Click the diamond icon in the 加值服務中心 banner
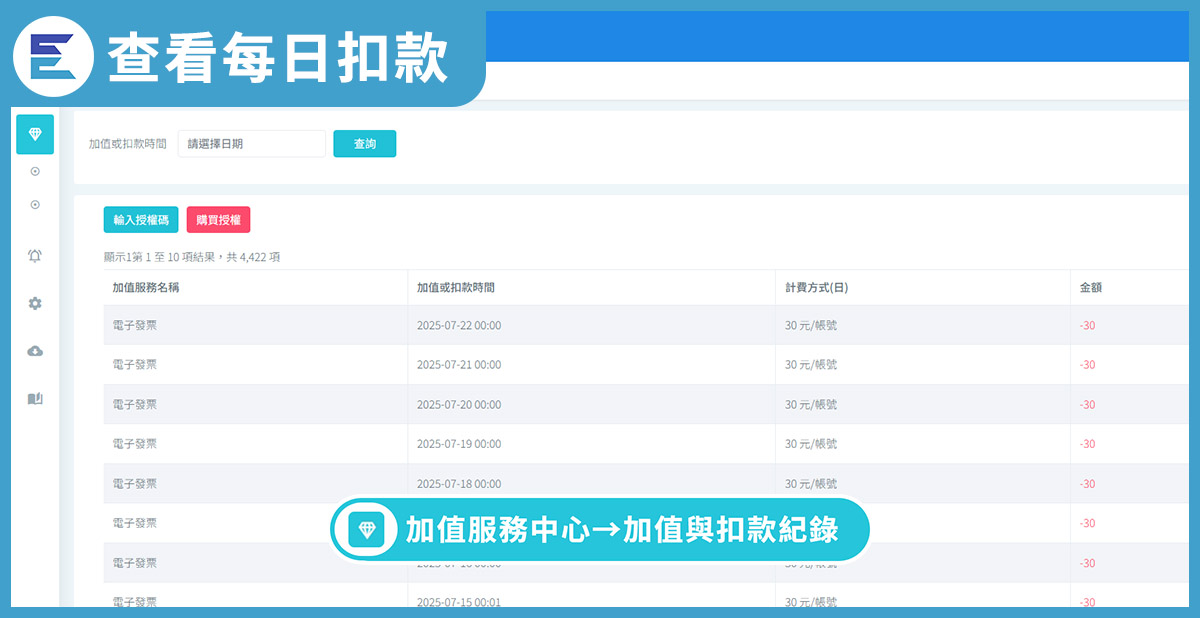This screenshot has width=1200, height=618. (x=367, y=529)
